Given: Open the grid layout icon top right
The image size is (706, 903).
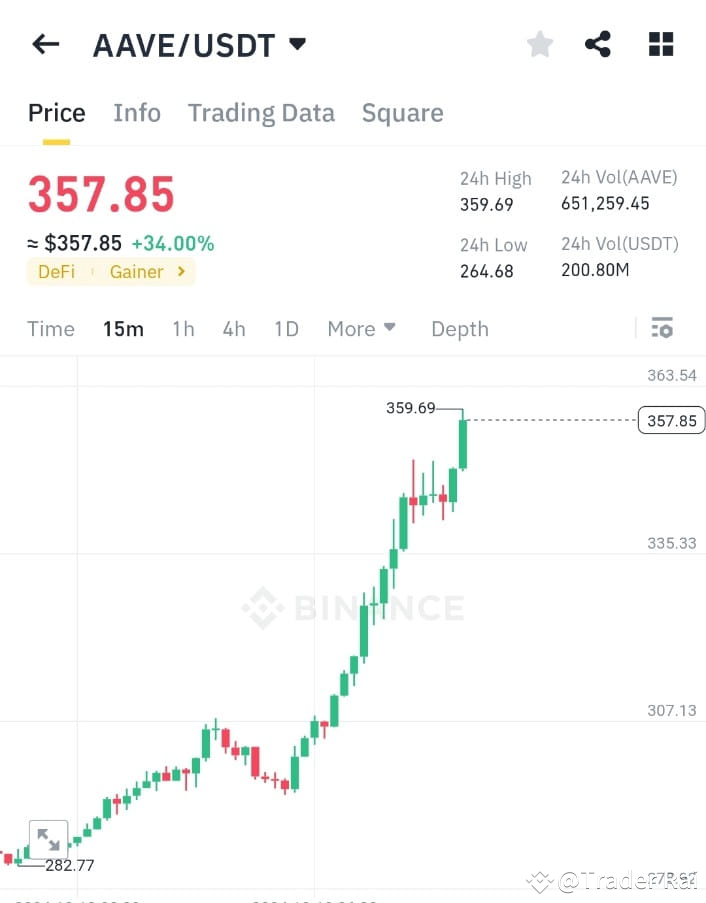Looking at the screenshot, I should tap(660, 43).
